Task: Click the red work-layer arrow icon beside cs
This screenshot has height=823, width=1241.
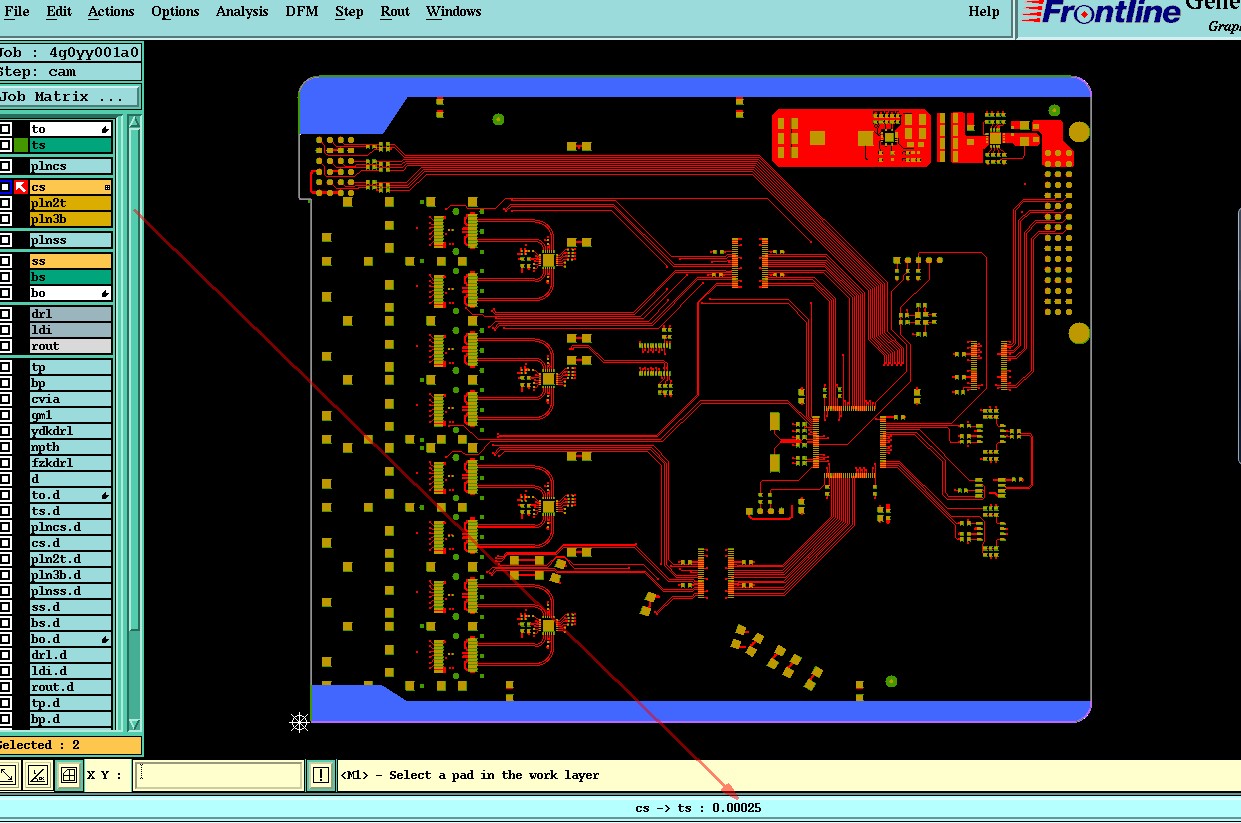Action: [20, 187]
